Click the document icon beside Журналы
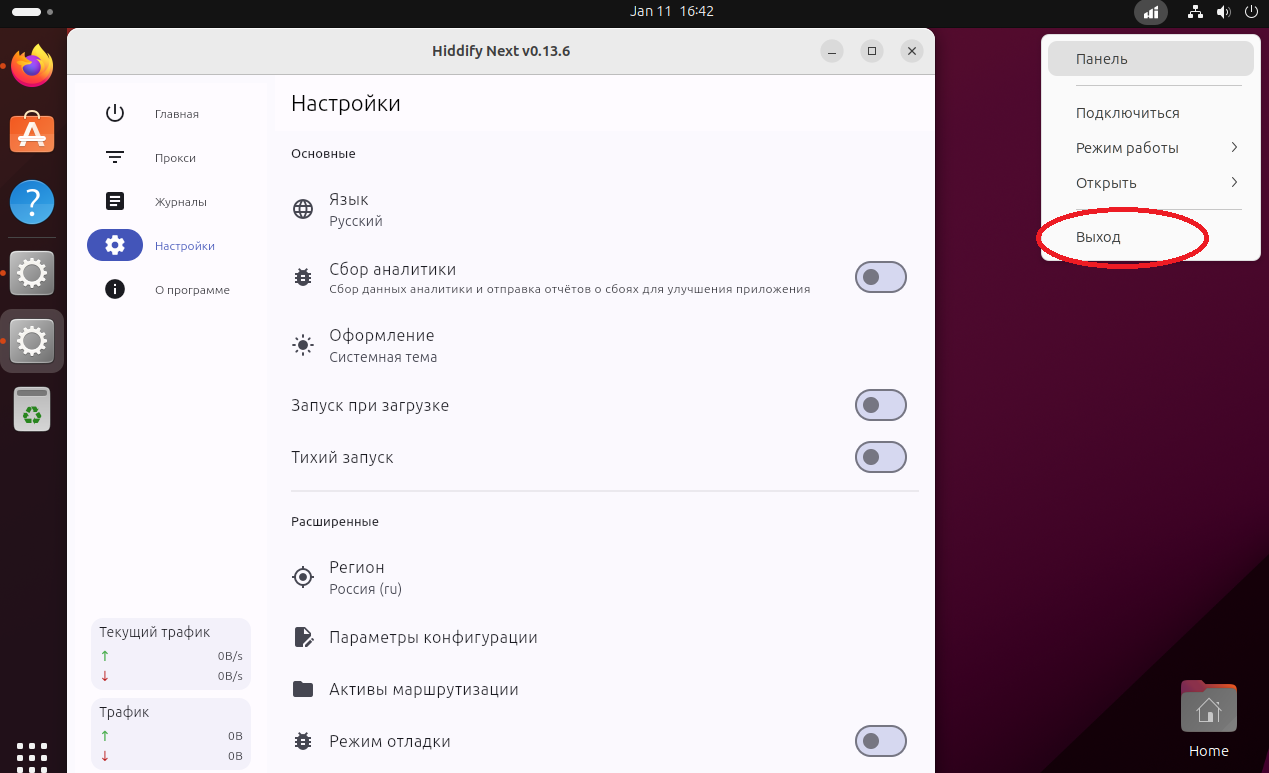The height and width of the screenshot is (773, 1269). coord(115,201)
